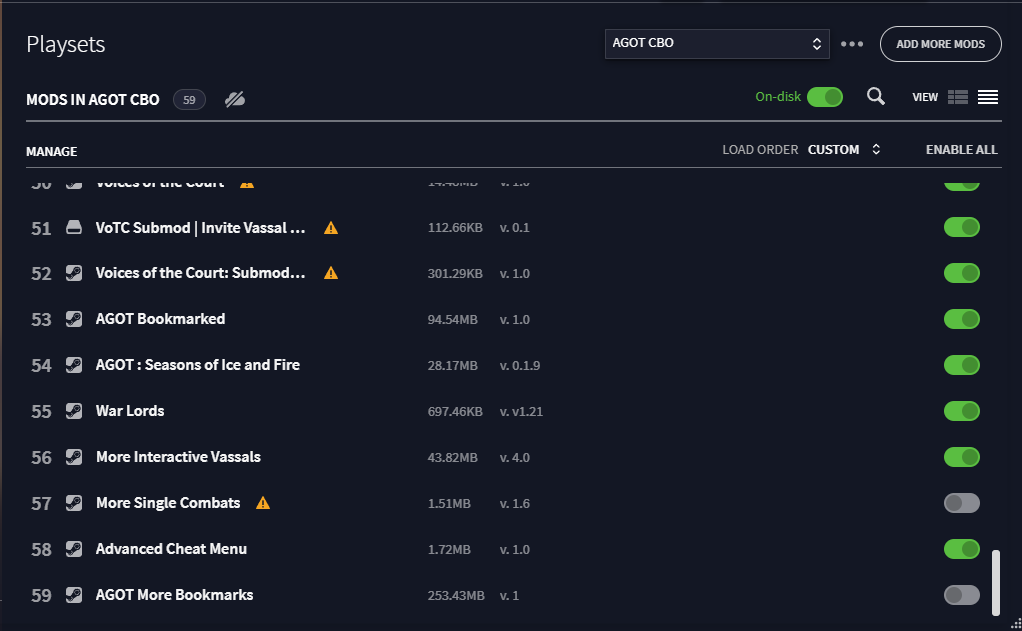Disable Advanced Cheat Menu toggle
The width and height of the screenshot is (1022, 631).
click(961, 548)
